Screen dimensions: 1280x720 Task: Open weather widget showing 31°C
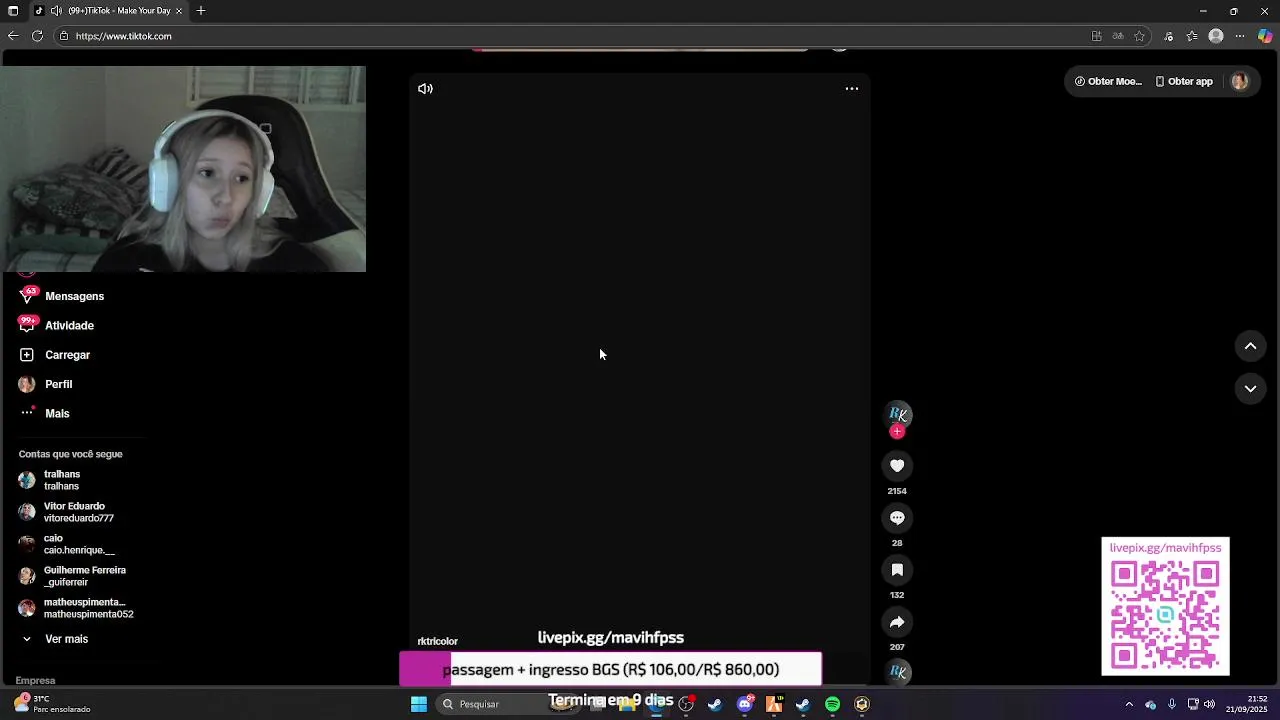pos(52,704)
